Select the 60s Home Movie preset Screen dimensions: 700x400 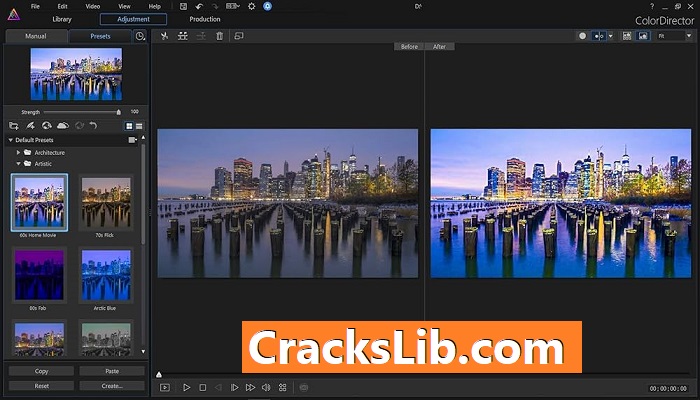point(39,202)
